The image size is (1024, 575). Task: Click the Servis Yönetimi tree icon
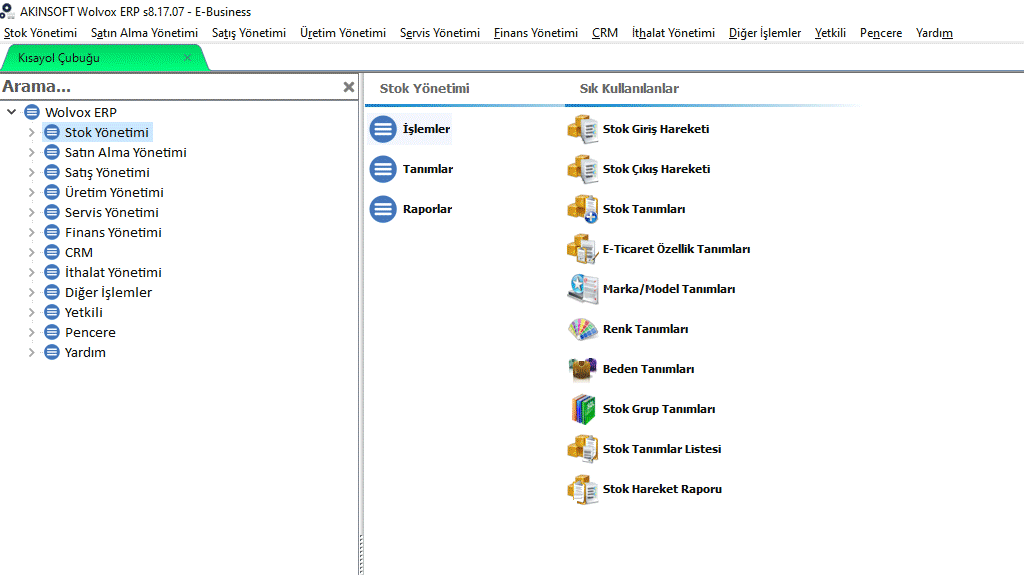(52, 212)
